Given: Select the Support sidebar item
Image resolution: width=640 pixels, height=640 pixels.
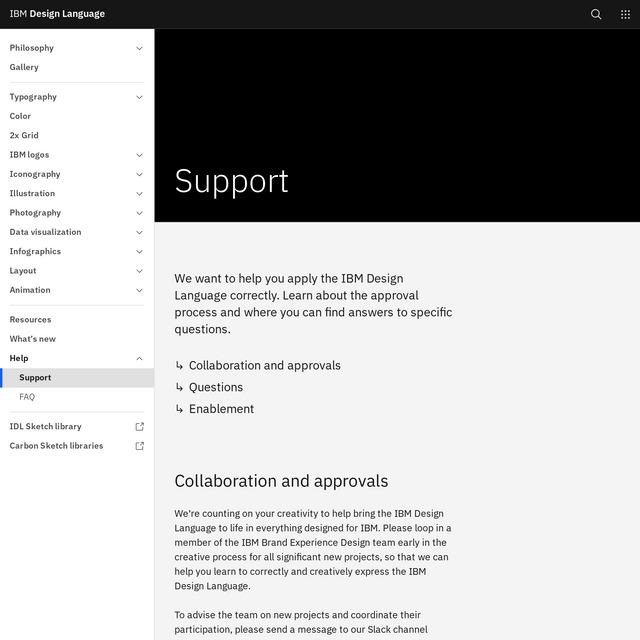Looking at the screenshot, I should pyautogui.click(x=77, y=378).
